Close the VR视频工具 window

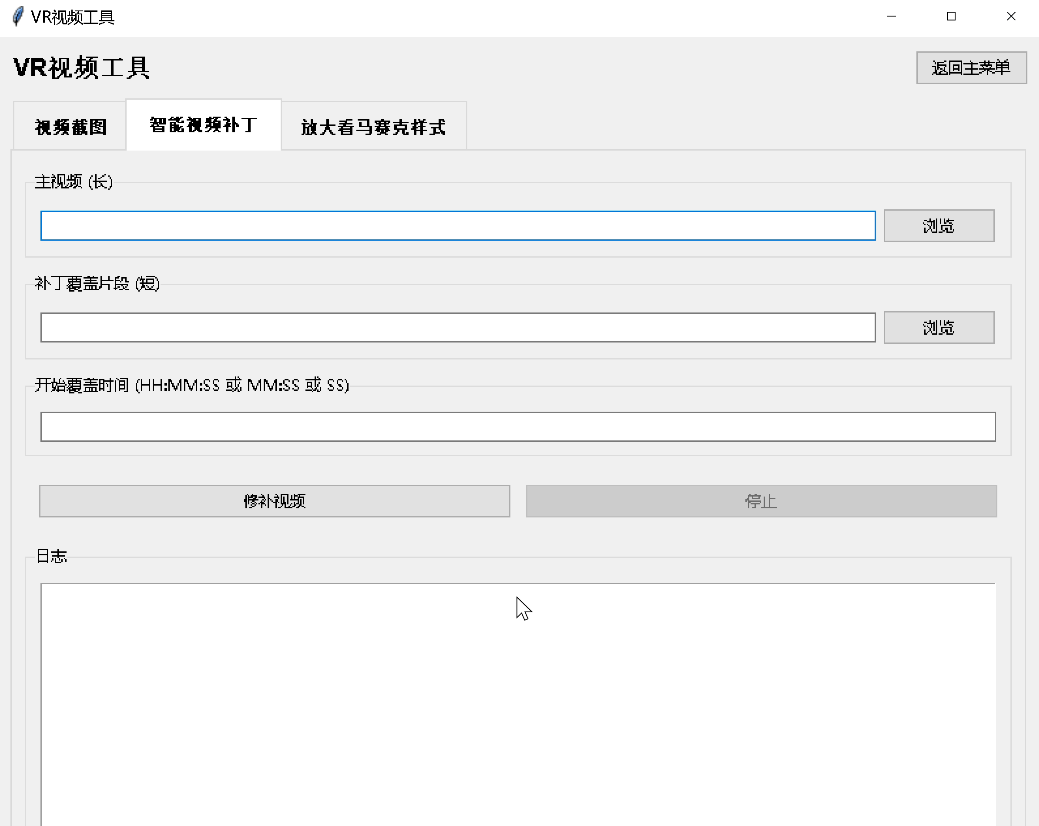pyautogui.click(x=1011, y=17)
